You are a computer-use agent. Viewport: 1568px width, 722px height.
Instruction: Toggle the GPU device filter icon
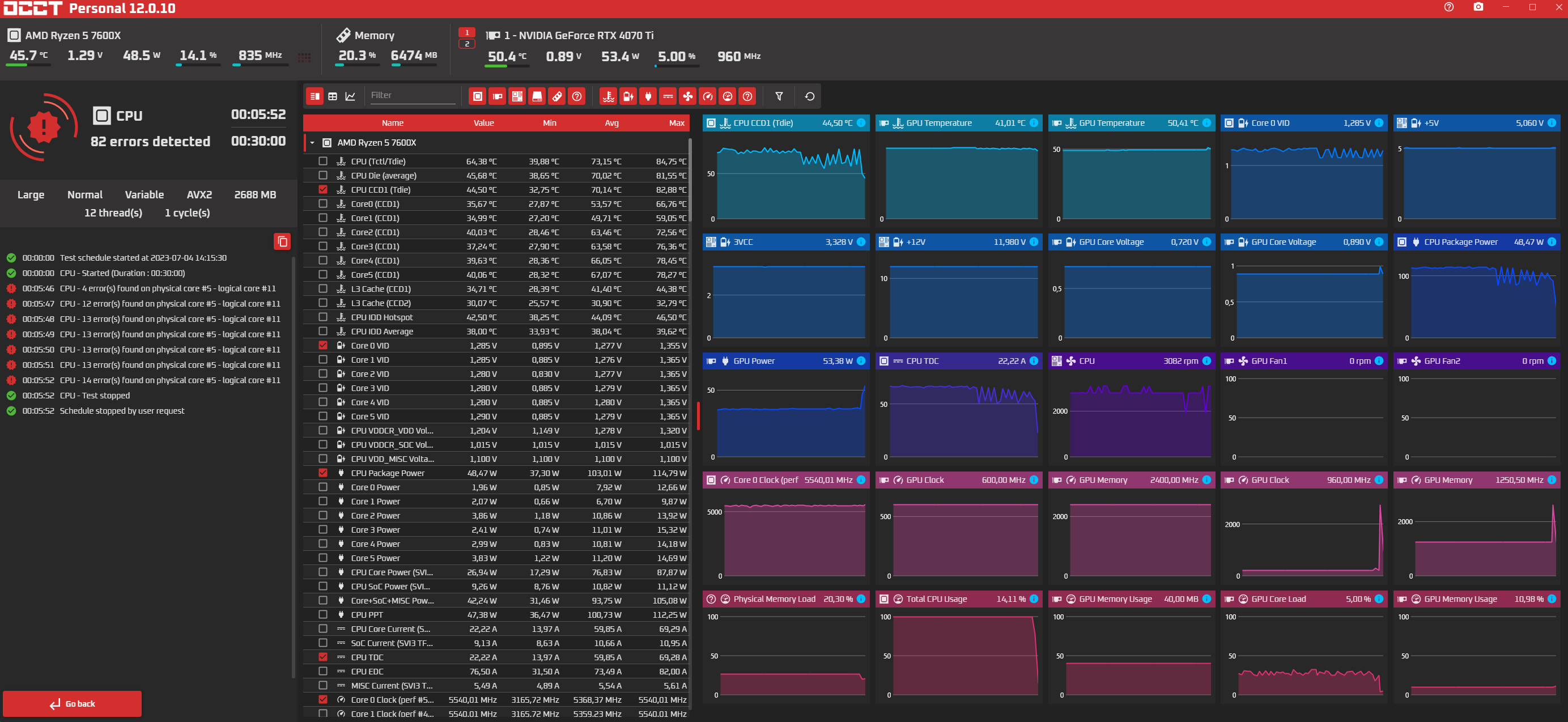[x=498, y=96]
